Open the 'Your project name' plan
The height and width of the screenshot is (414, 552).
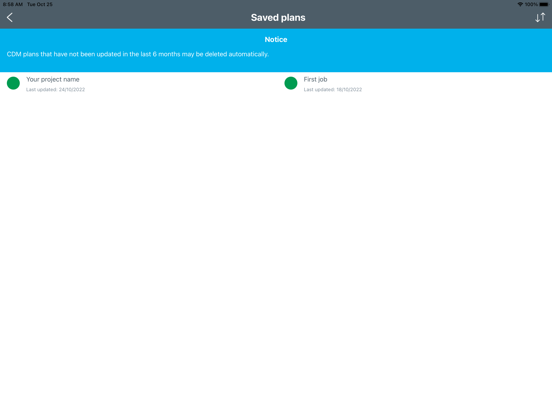tap(53, 80)
